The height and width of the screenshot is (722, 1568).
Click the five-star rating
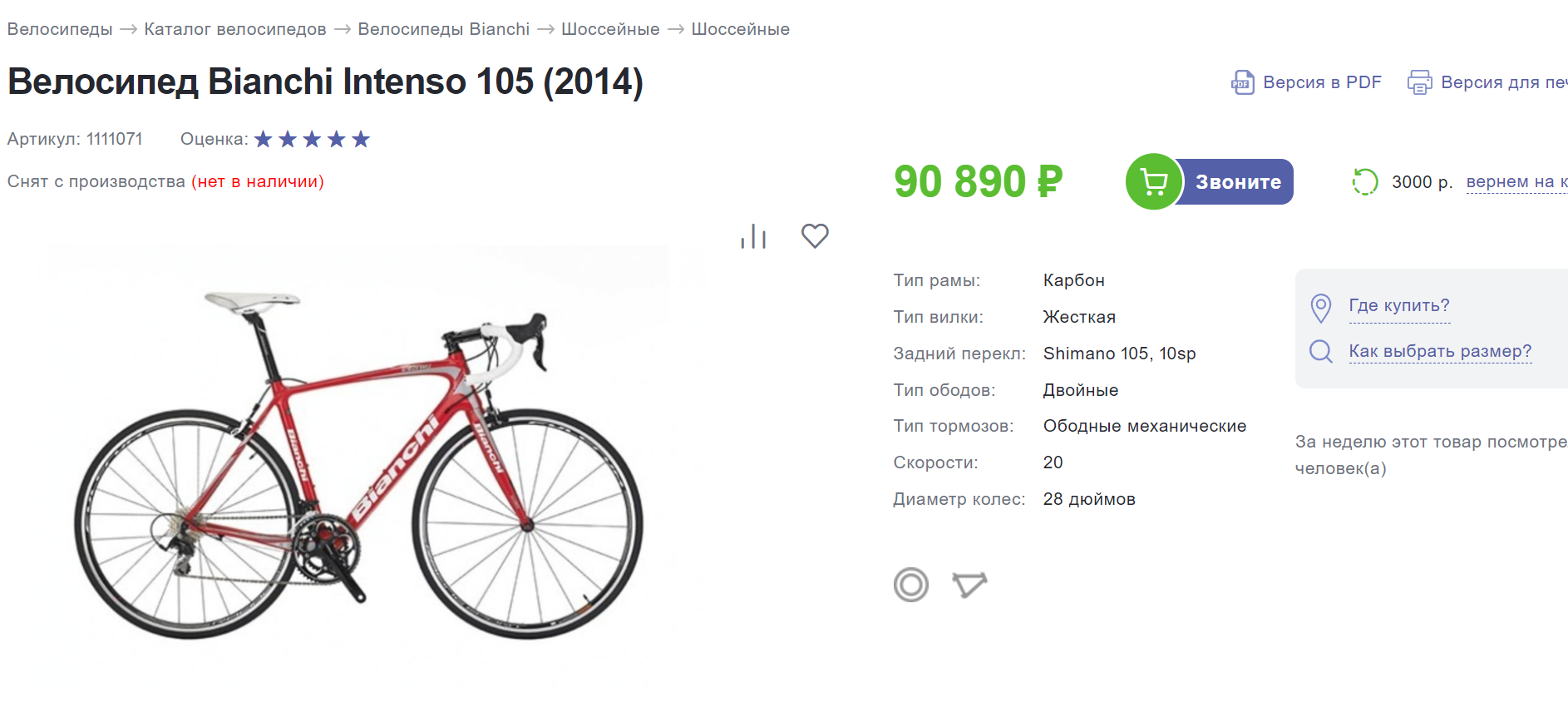click(312, 139)
